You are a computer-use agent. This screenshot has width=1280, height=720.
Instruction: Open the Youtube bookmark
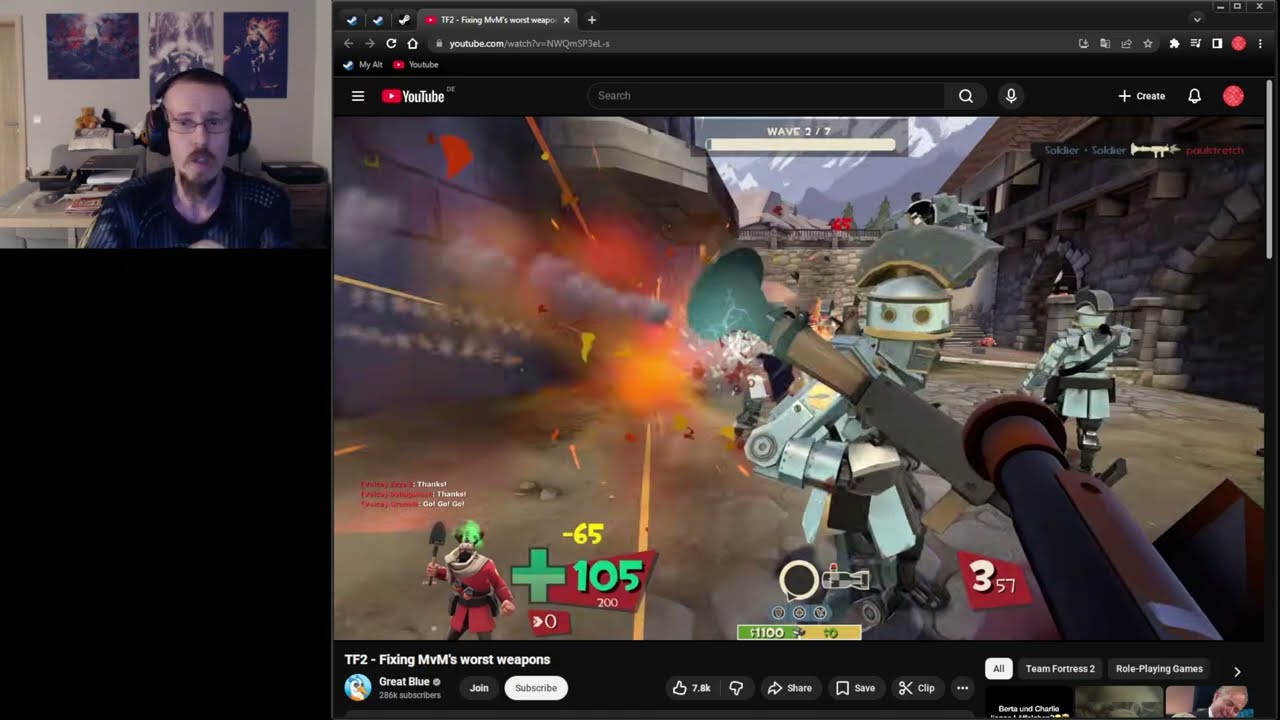point(416,65)
